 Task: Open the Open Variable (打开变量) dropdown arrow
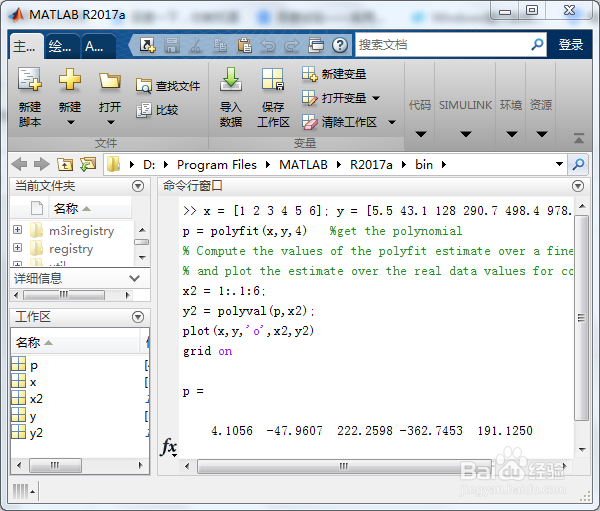tap(376, 98)
